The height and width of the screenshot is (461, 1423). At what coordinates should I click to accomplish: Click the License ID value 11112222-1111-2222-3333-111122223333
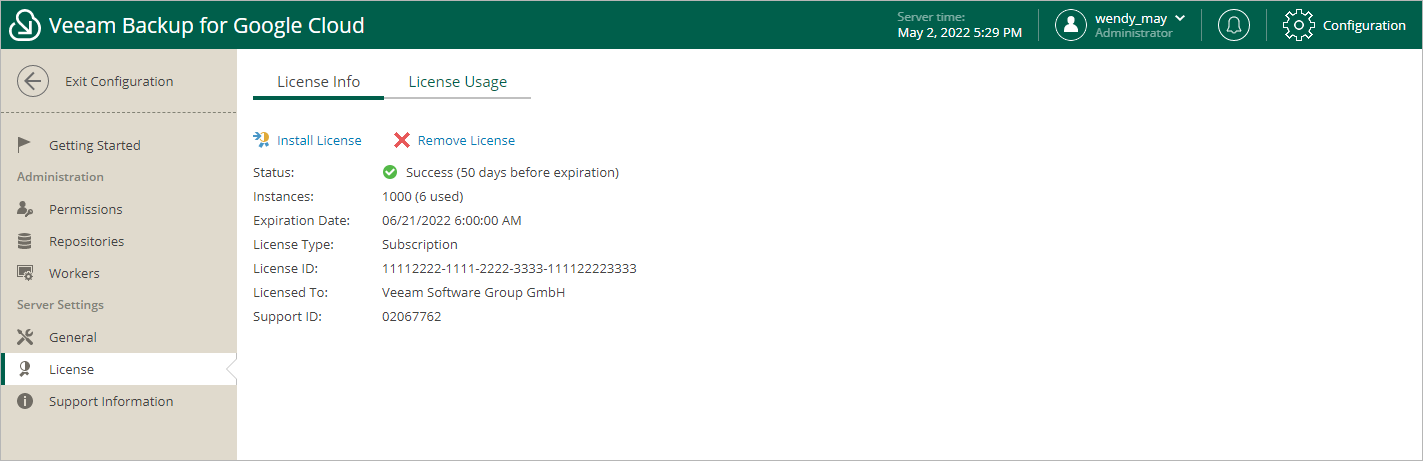(x=509, y=268)
